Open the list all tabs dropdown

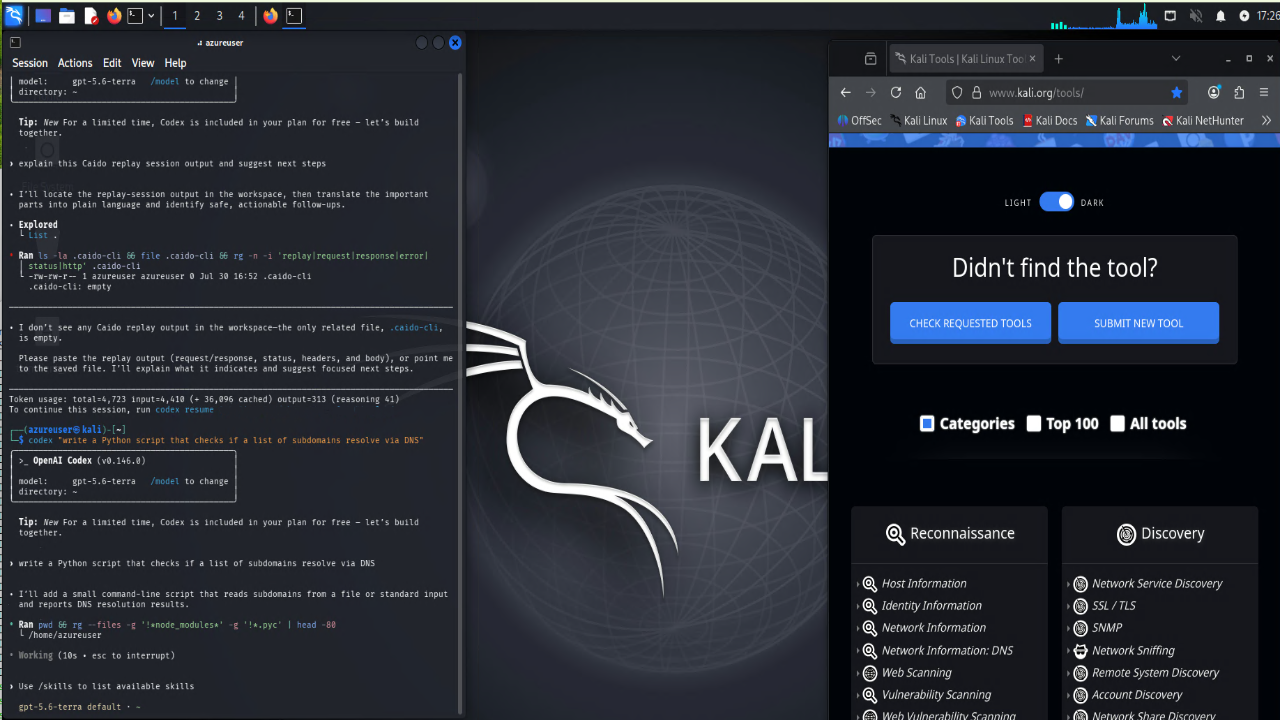[x=1176, y=59]
